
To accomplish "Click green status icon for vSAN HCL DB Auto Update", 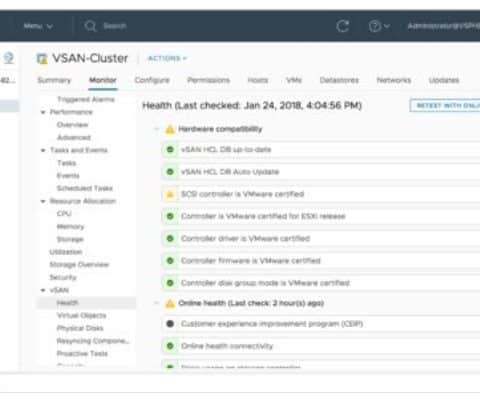I will [170, 172].
